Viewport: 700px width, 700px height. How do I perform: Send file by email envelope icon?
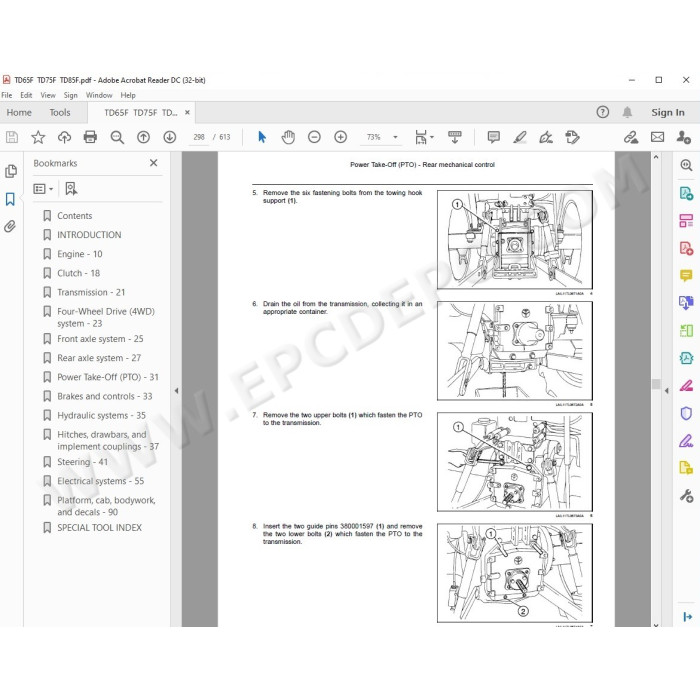tap(657, 137)
